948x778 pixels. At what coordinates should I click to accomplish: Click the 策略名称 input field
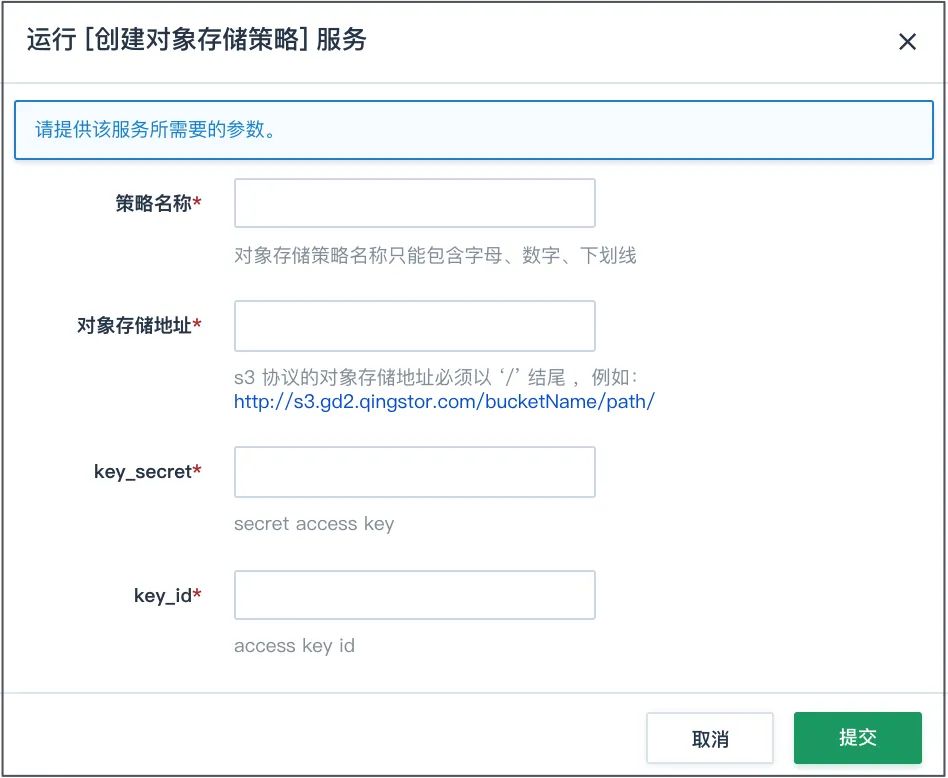pos(415,203)
